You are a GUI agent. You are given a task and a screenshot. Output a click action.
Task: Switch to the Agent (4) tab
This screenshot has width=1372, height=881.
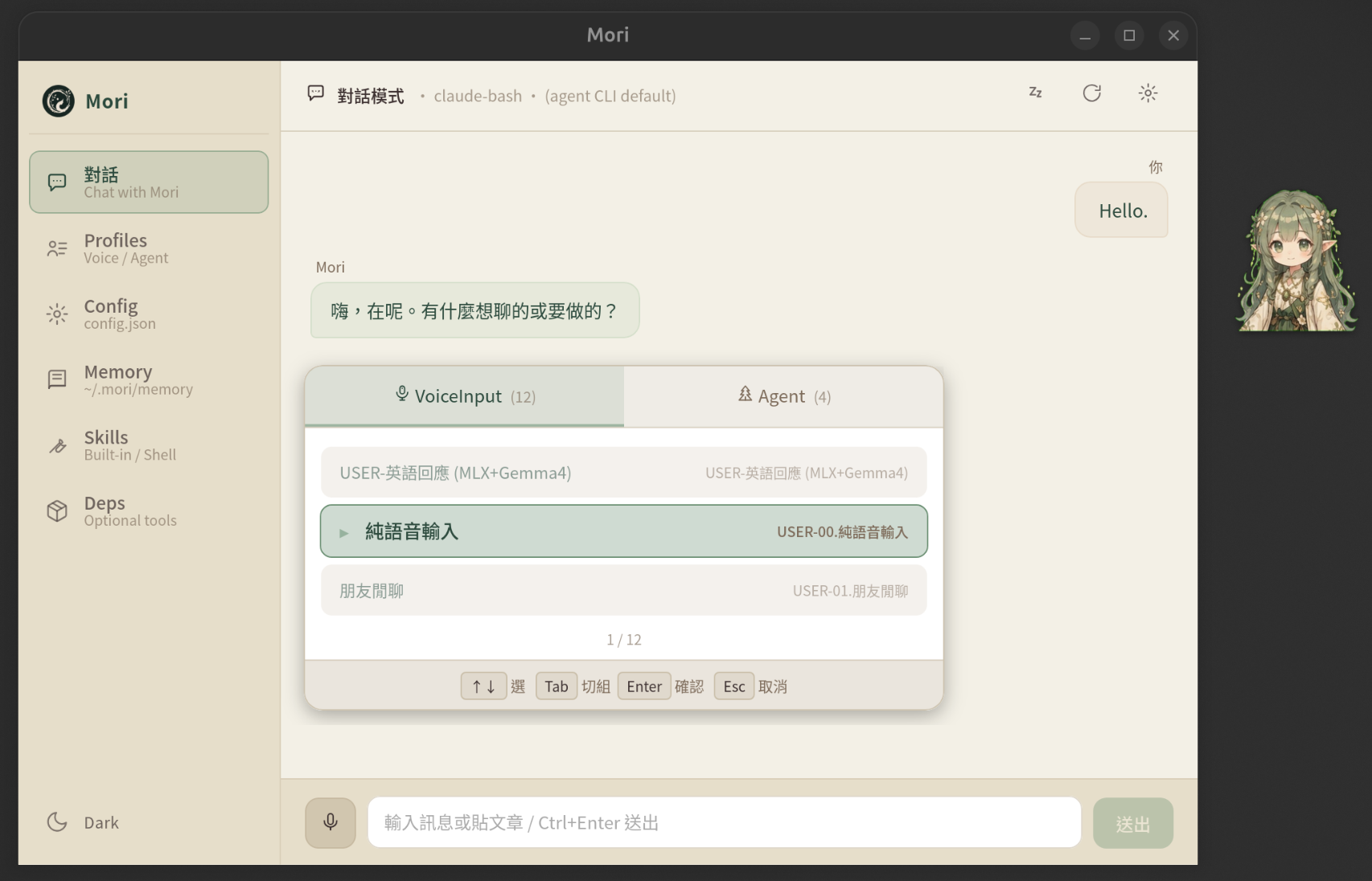(783, 396)
